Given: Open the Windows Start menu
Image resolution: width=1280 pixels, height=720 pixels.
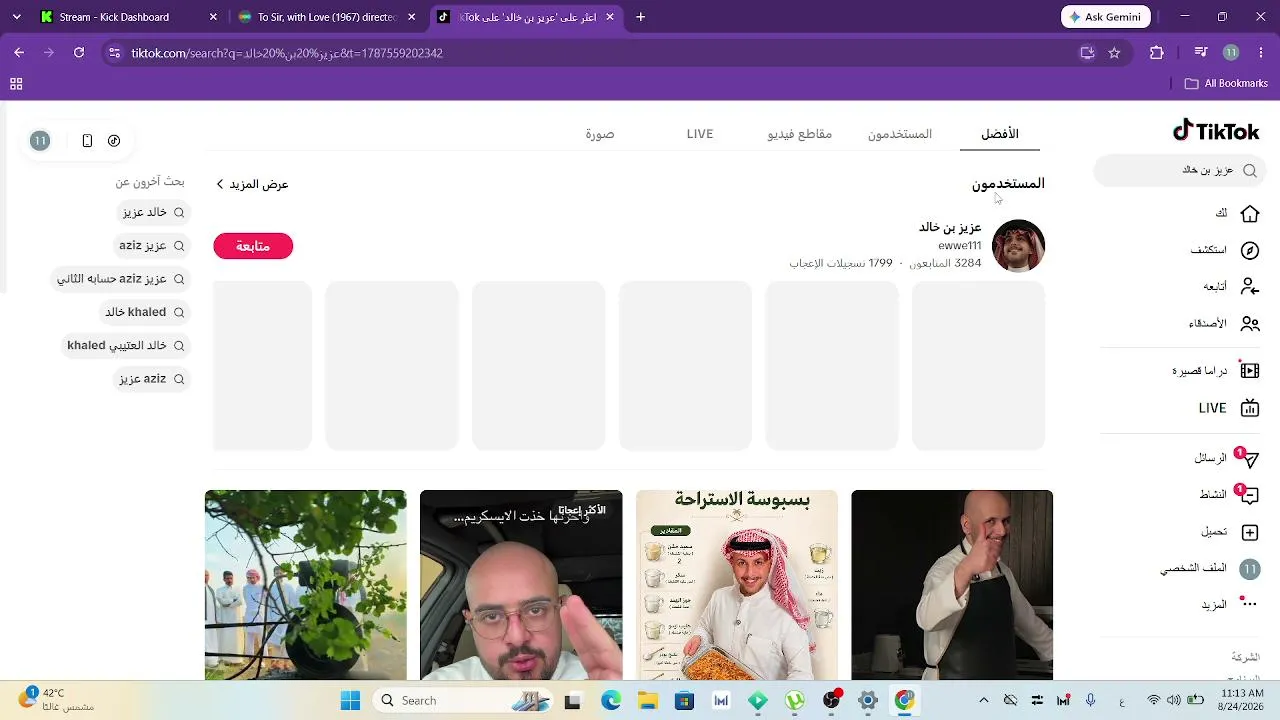Looking at the screenshot, I should pyautogui.click(x=350, y=700).
